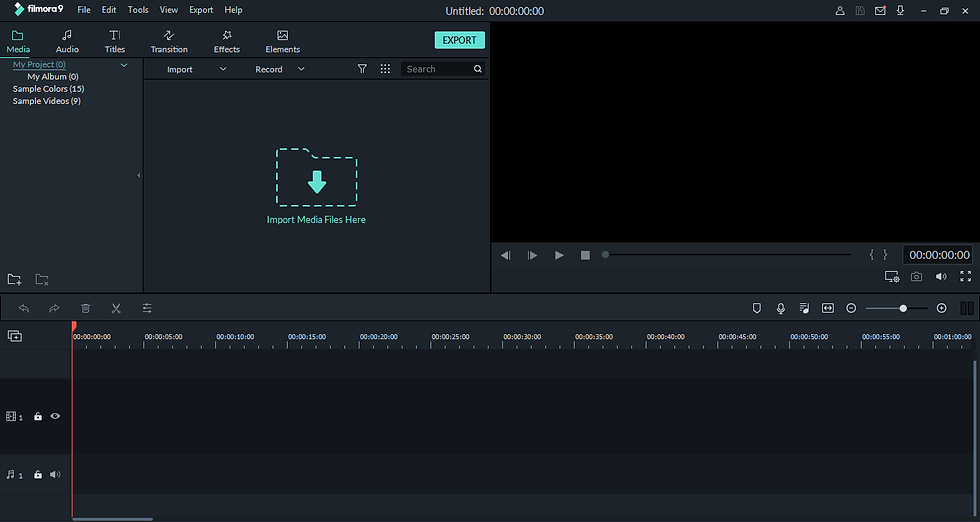Open the File menu
The image size is (980, 522).
(x=84, y=10)
